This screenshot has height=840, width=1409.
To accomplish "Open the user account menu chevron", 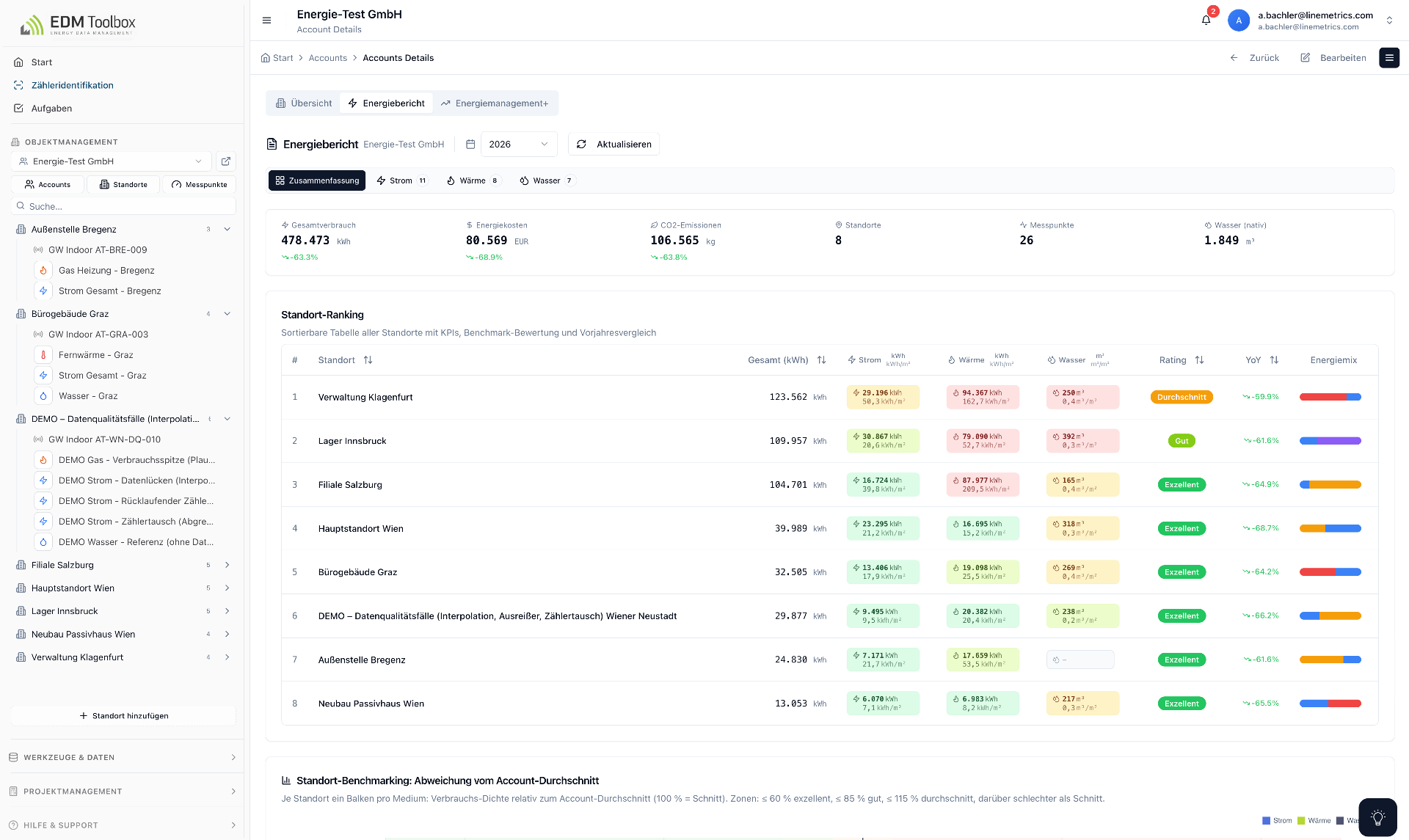I will (x=1389, y=21).
